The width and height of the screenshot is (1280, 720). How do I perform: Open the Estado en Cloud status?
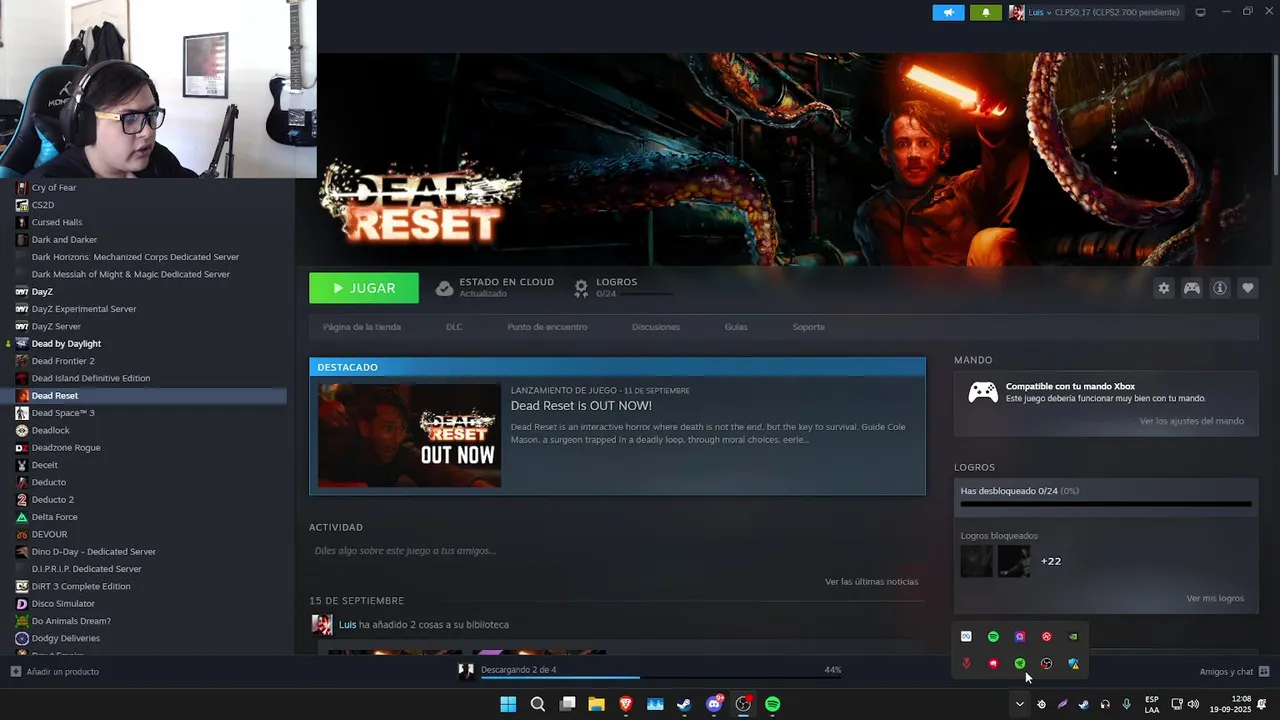coord(495,288)
